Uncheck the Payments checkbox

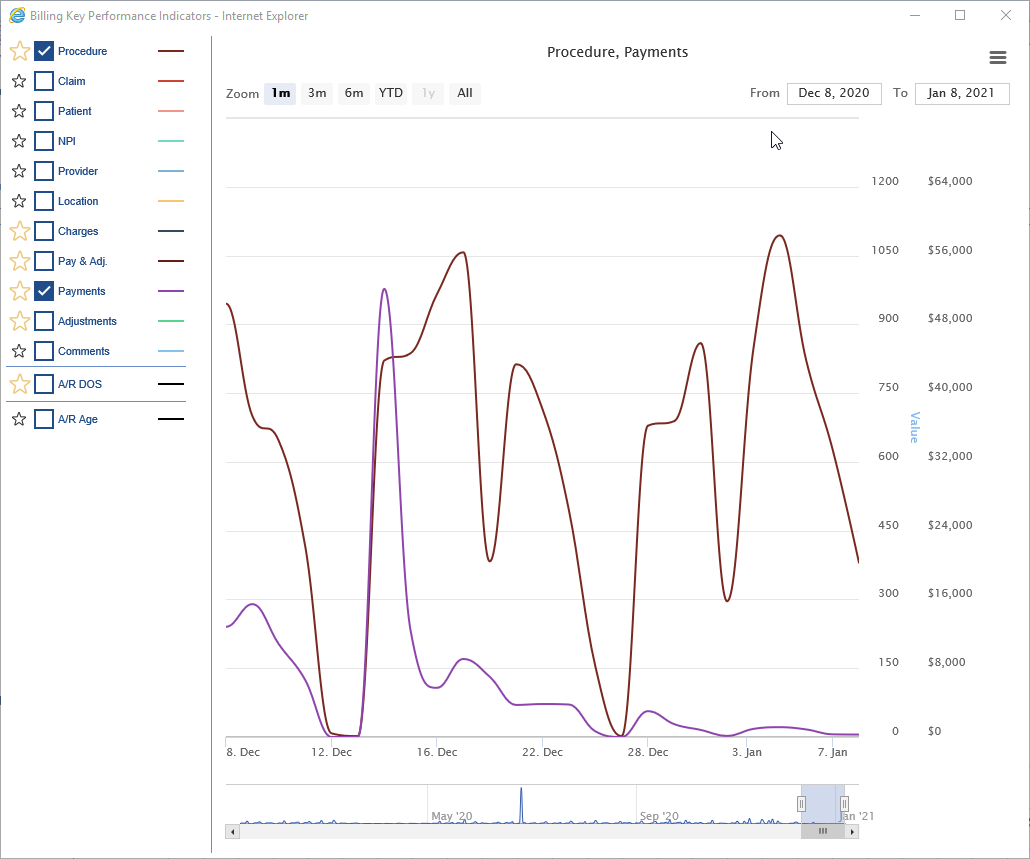pos(44,291)
